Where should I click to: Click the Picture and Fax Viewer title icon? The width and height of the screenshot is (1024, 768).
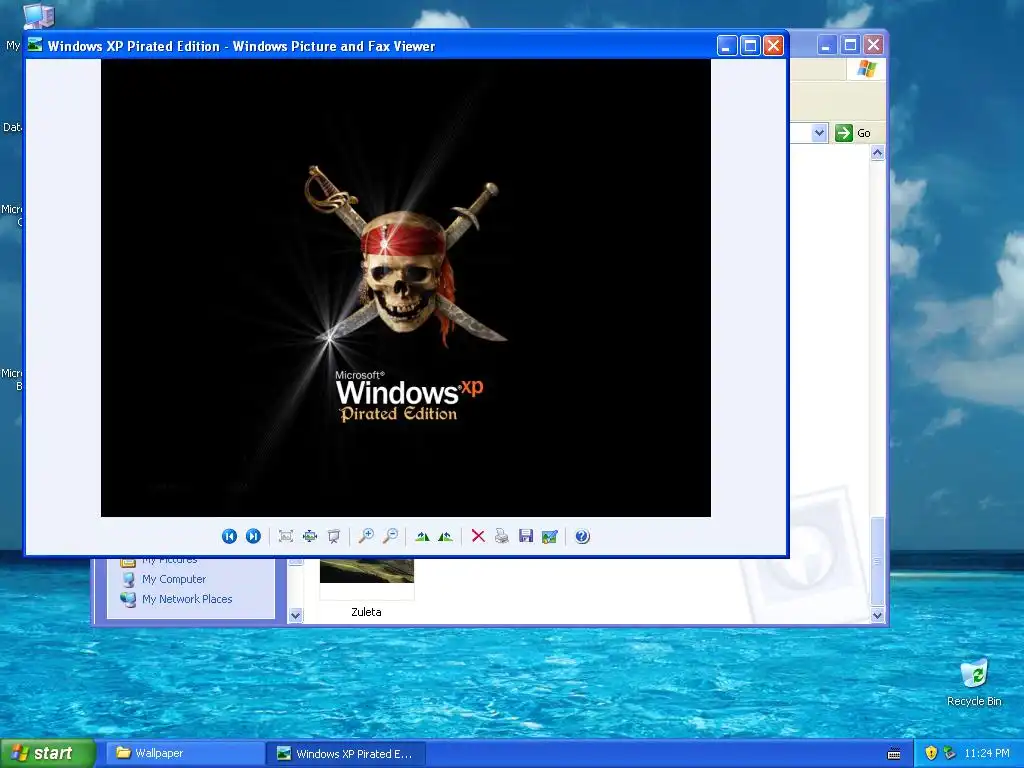pos(35,45)
